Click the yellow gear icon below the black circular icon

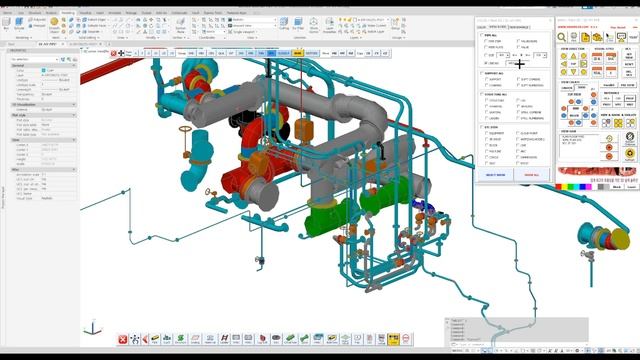630,153
